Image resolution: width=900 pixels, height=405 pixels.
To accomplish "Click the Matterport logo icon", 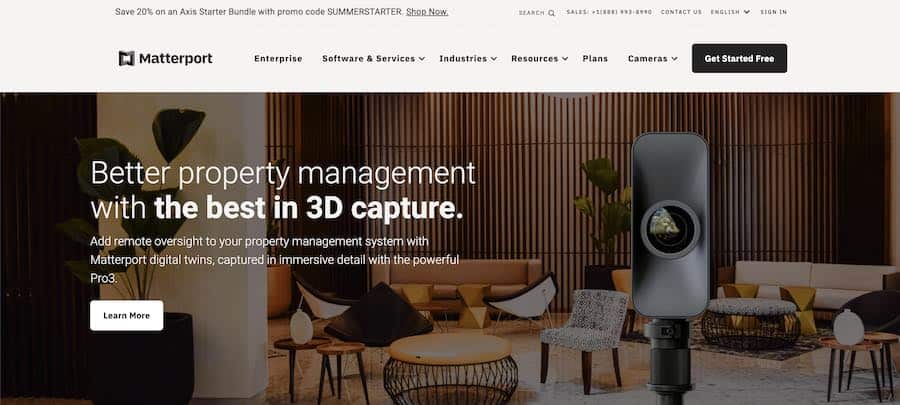I will point(126,58).
